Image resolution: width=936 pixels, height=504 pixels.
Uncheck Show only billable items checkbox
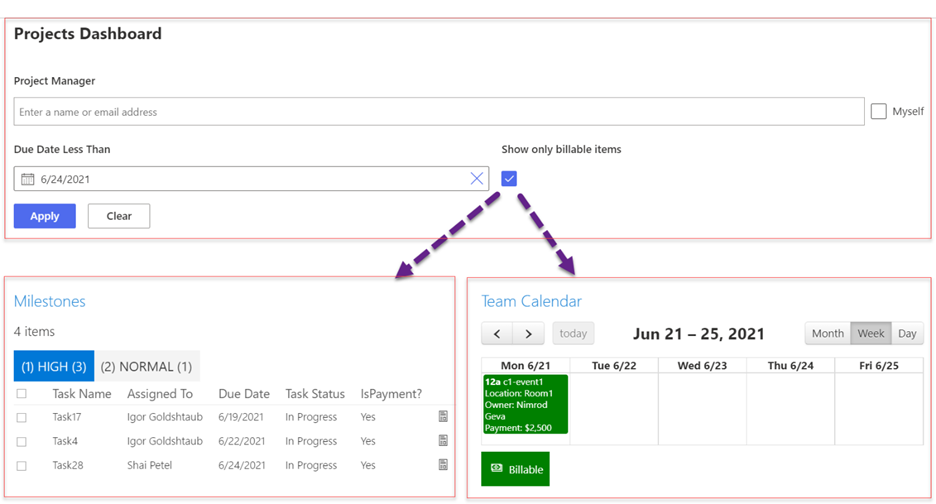(x=509, y=179)
